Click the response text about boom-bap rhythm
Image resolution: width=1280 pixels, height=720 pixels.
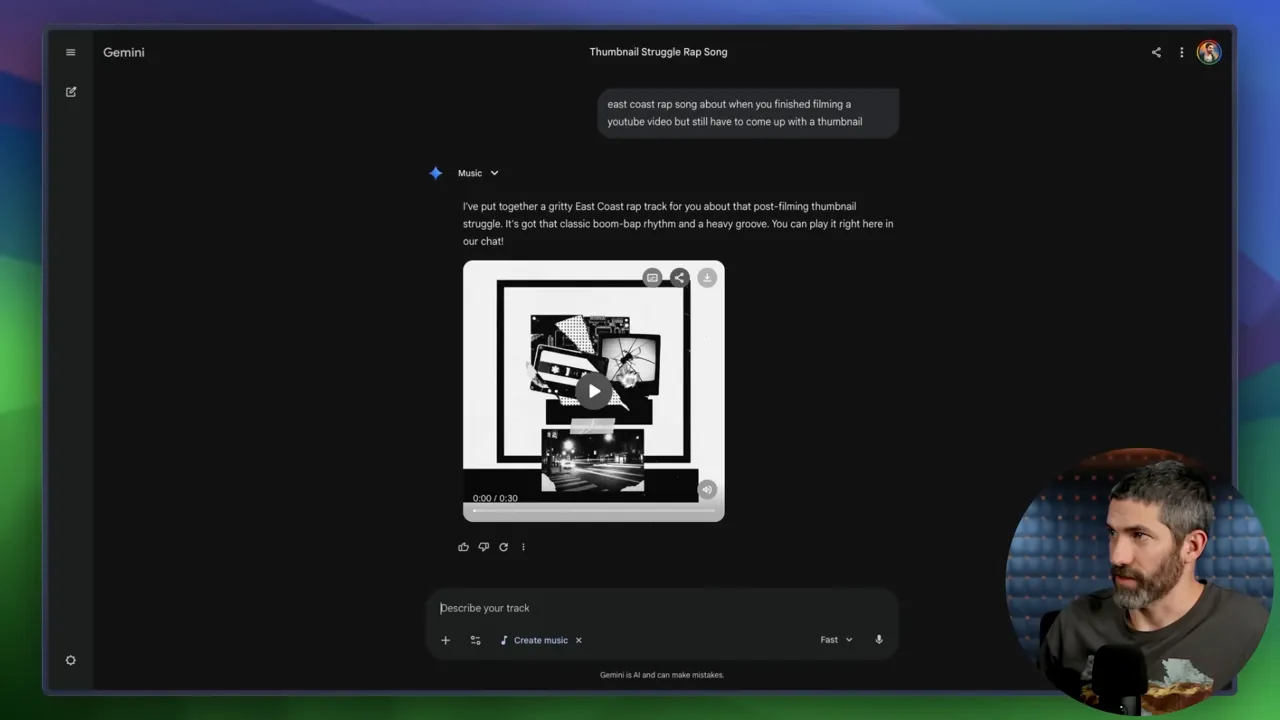click(678, 224)
